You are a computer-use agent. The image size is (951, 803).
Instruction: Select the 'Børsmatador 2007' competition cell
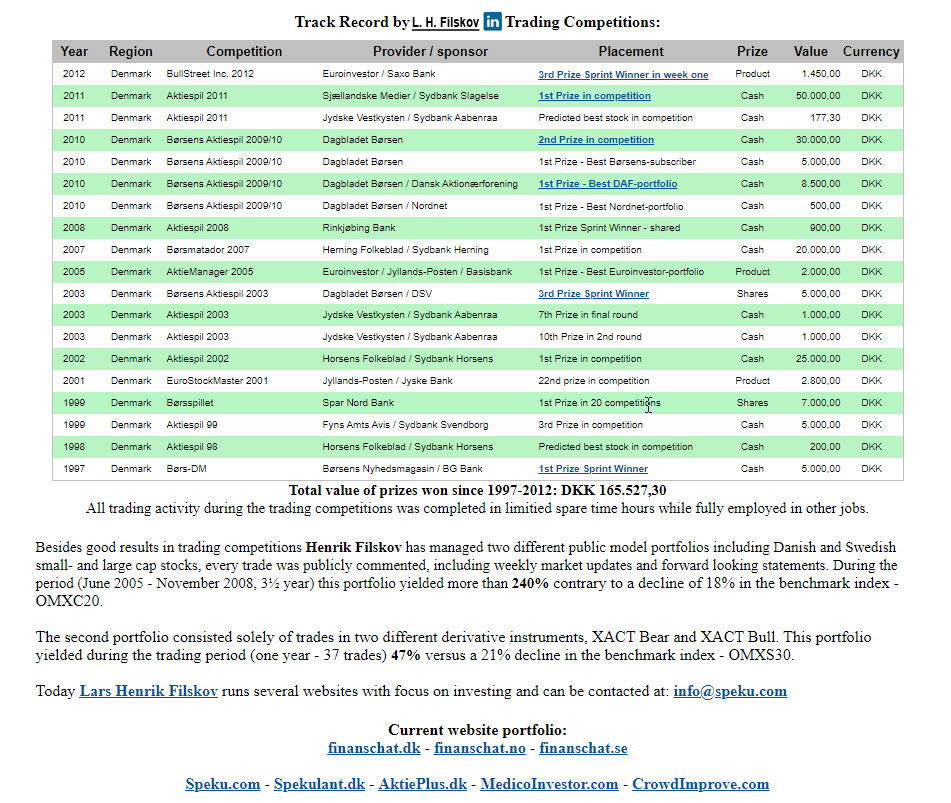(x=207, y=249)
